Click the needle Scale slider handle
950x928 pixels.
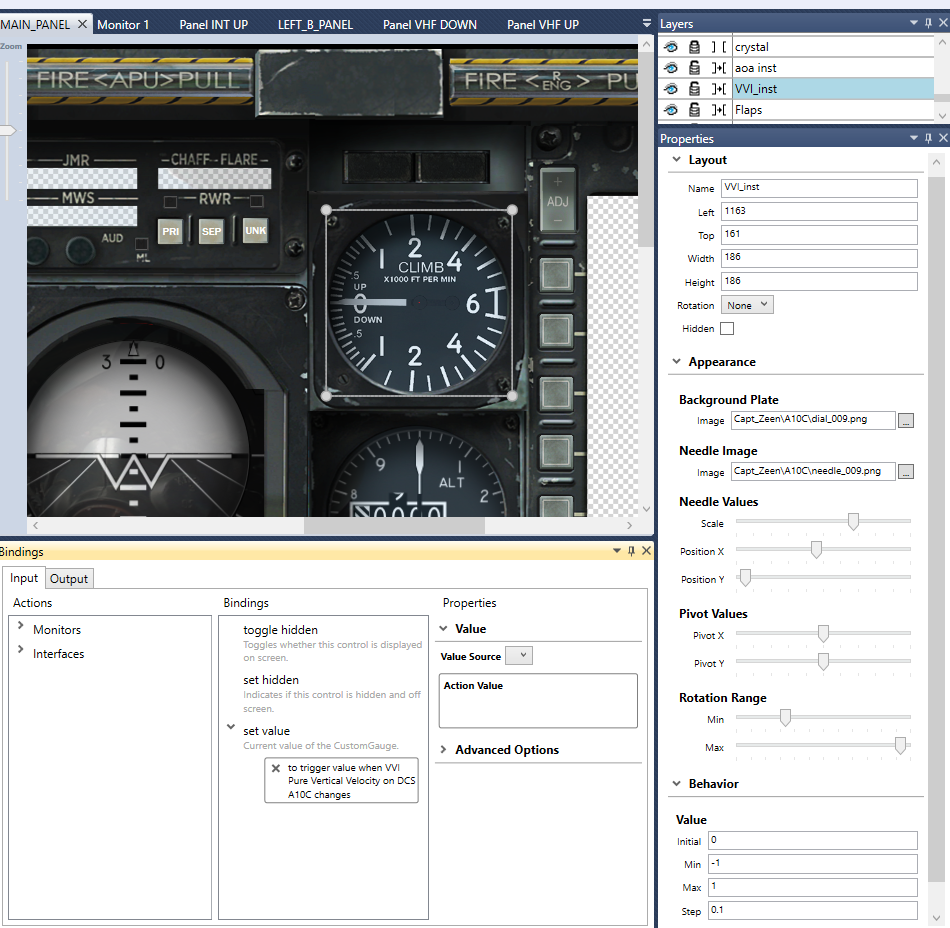(852, 521)
